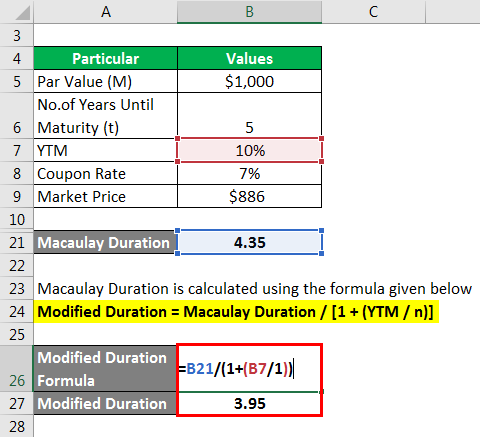Select row 6 header

click(17, 116)
